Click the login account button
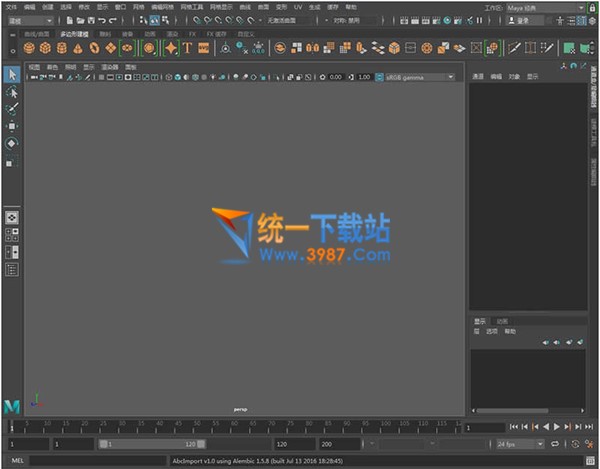The height and width of the screenshot is (469, 600). (524, 21)
